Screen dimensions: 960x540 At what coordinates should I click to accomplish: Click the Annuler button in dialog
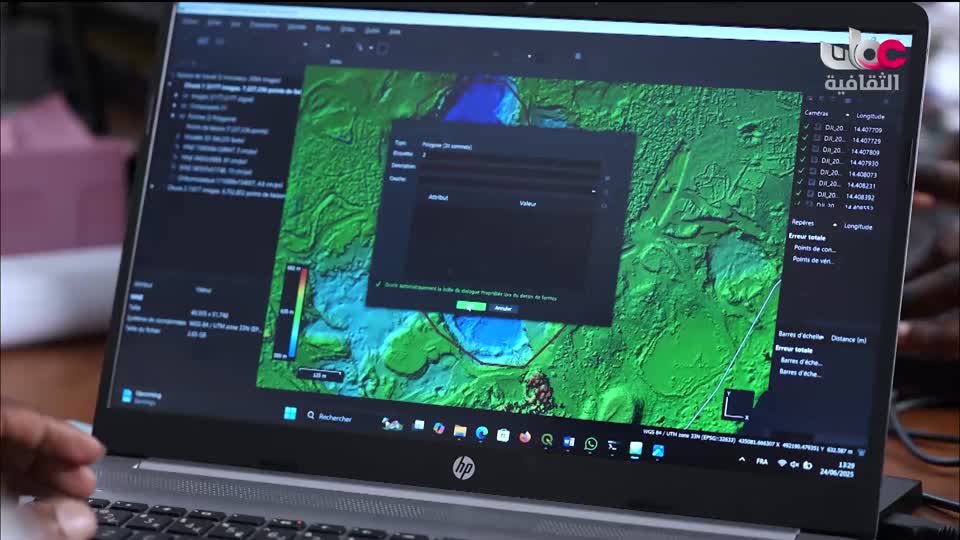click(503, 309)
